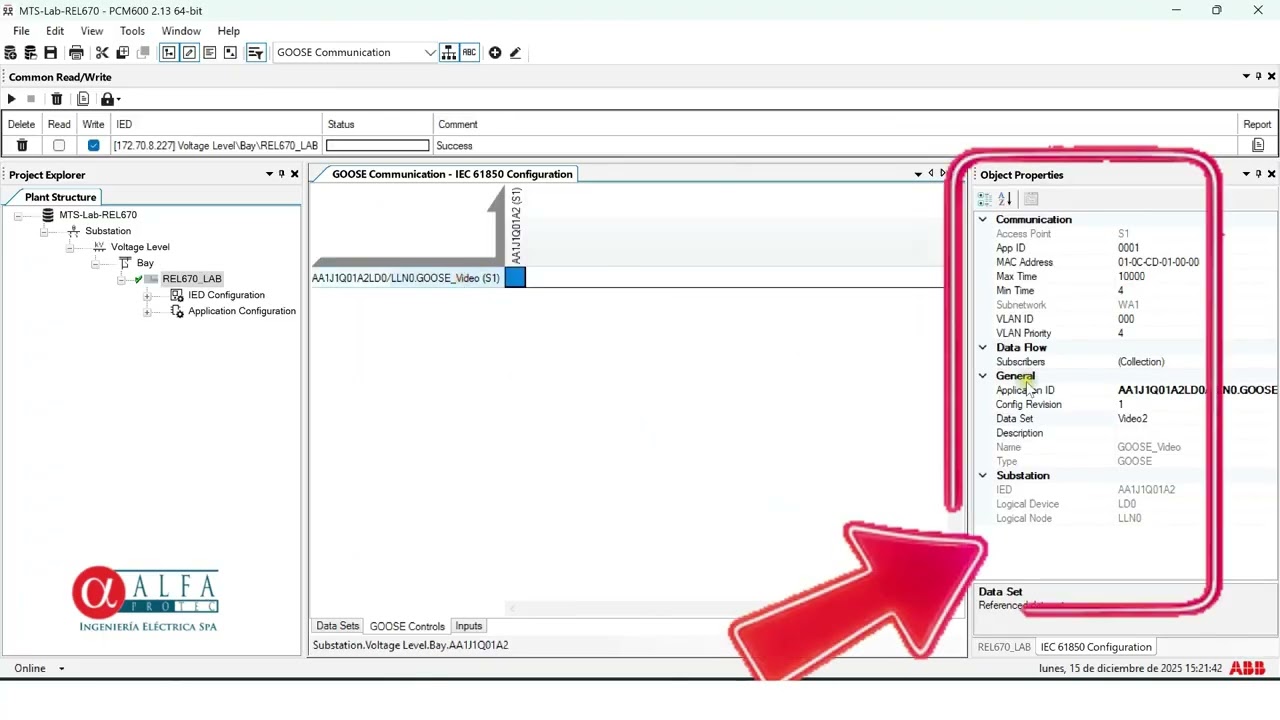Image resolution: width=1280 pixels, height=720 pixels.
Task: Check the Read checkbox for REL670_LAB
Action: 59,146
